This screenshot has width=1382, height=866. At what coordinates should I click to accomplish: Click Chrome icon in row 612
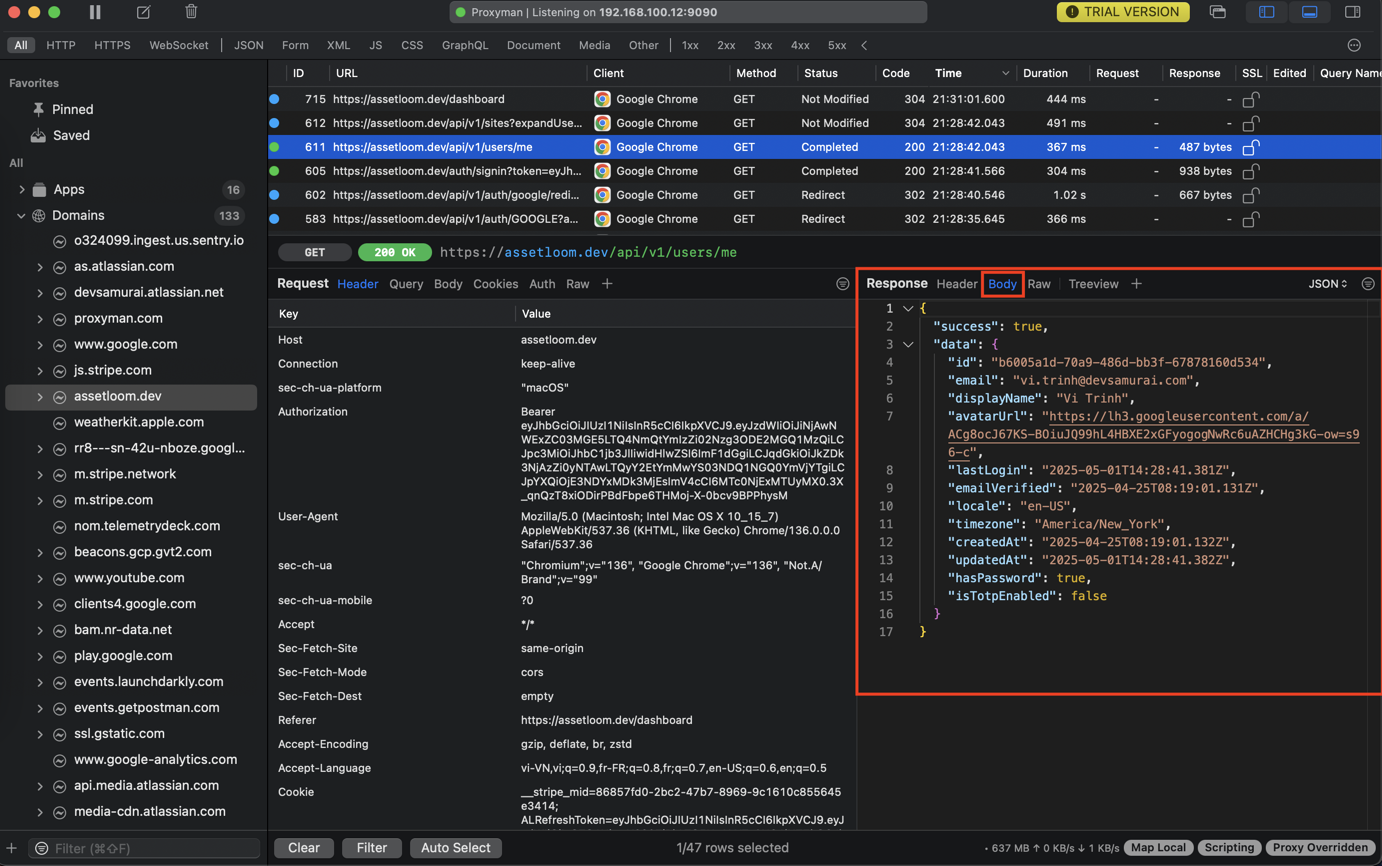point(602,123)
